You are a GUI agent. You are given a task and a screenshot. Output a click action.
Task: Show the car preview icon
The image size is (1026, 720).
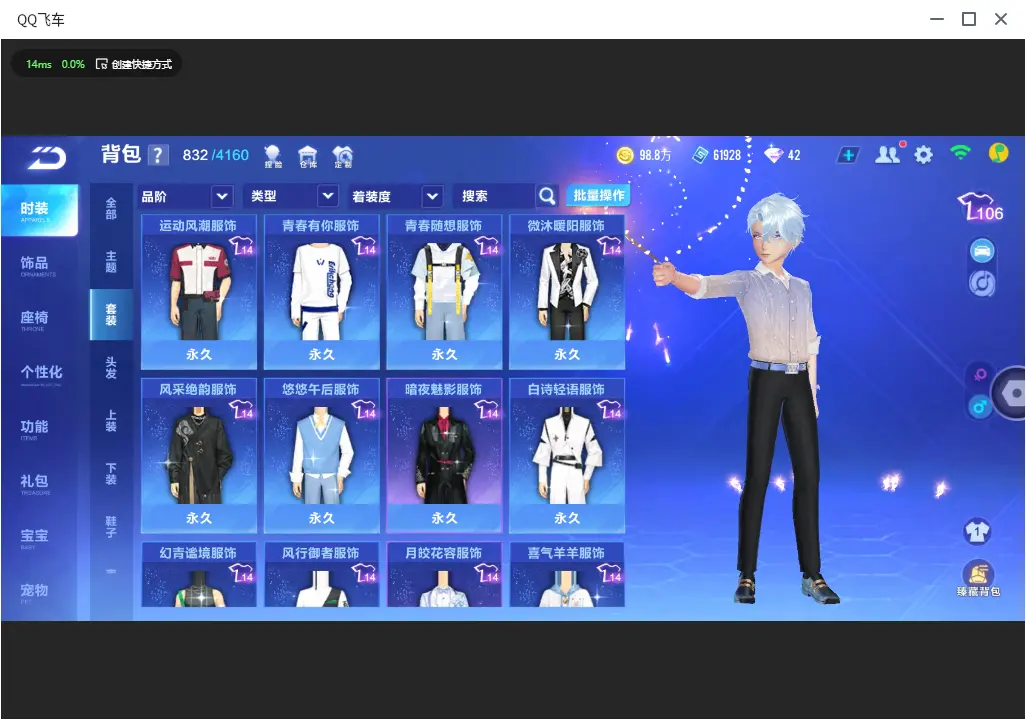pyautogui.click(x=982, y=251)
